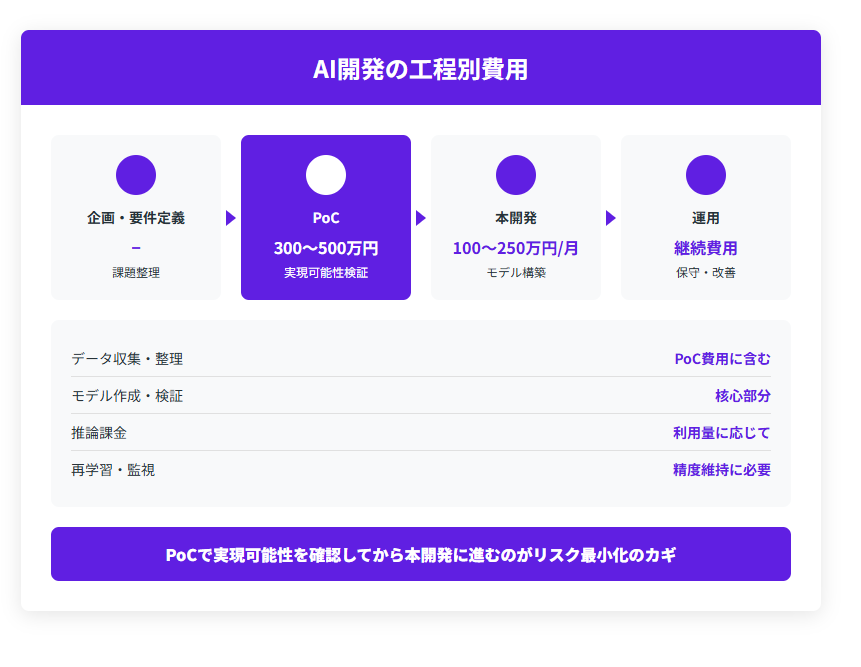Click the purple PoC risk-minimization banner

point(421,555)
